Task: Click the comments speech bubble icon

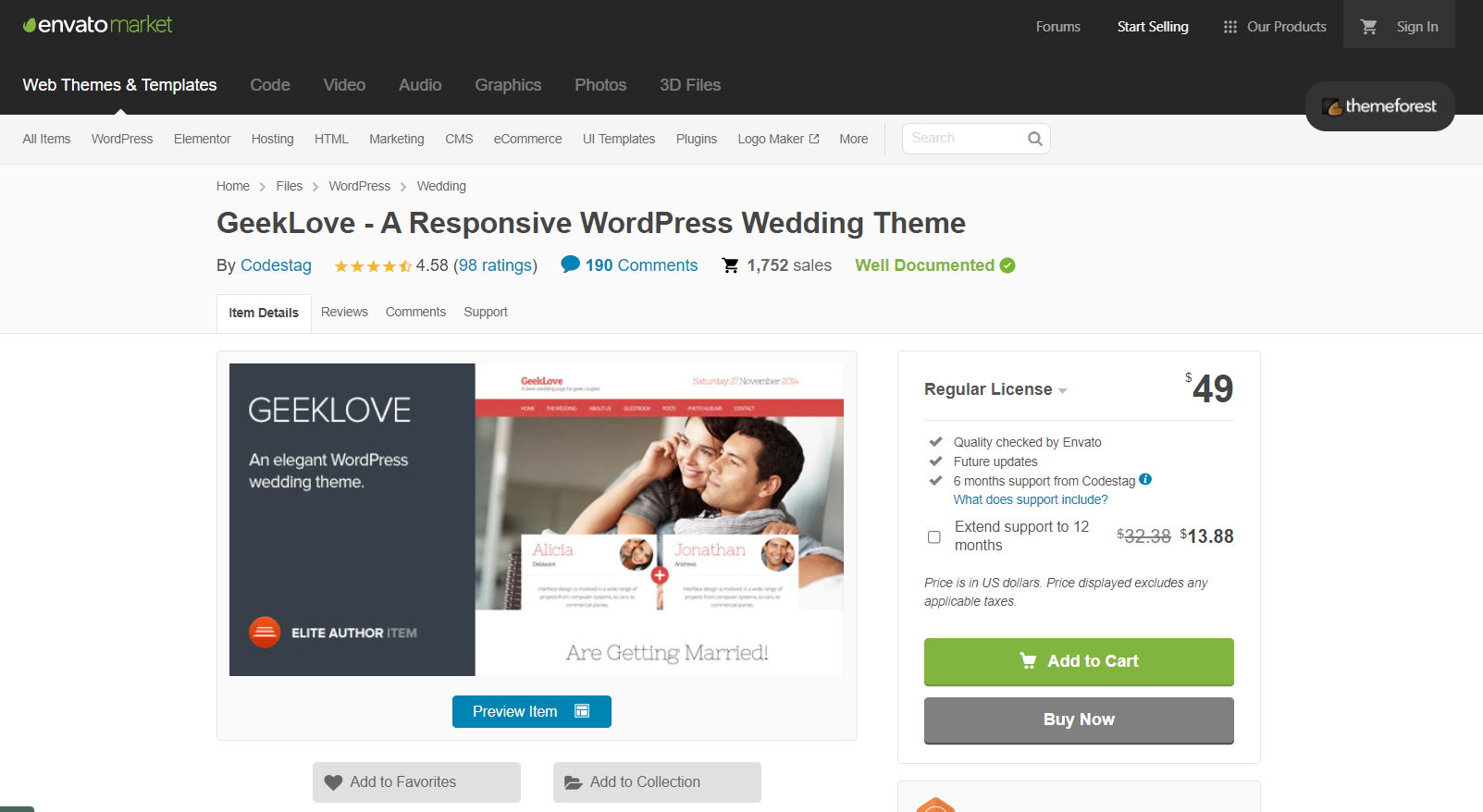Action: coord(571,265)
